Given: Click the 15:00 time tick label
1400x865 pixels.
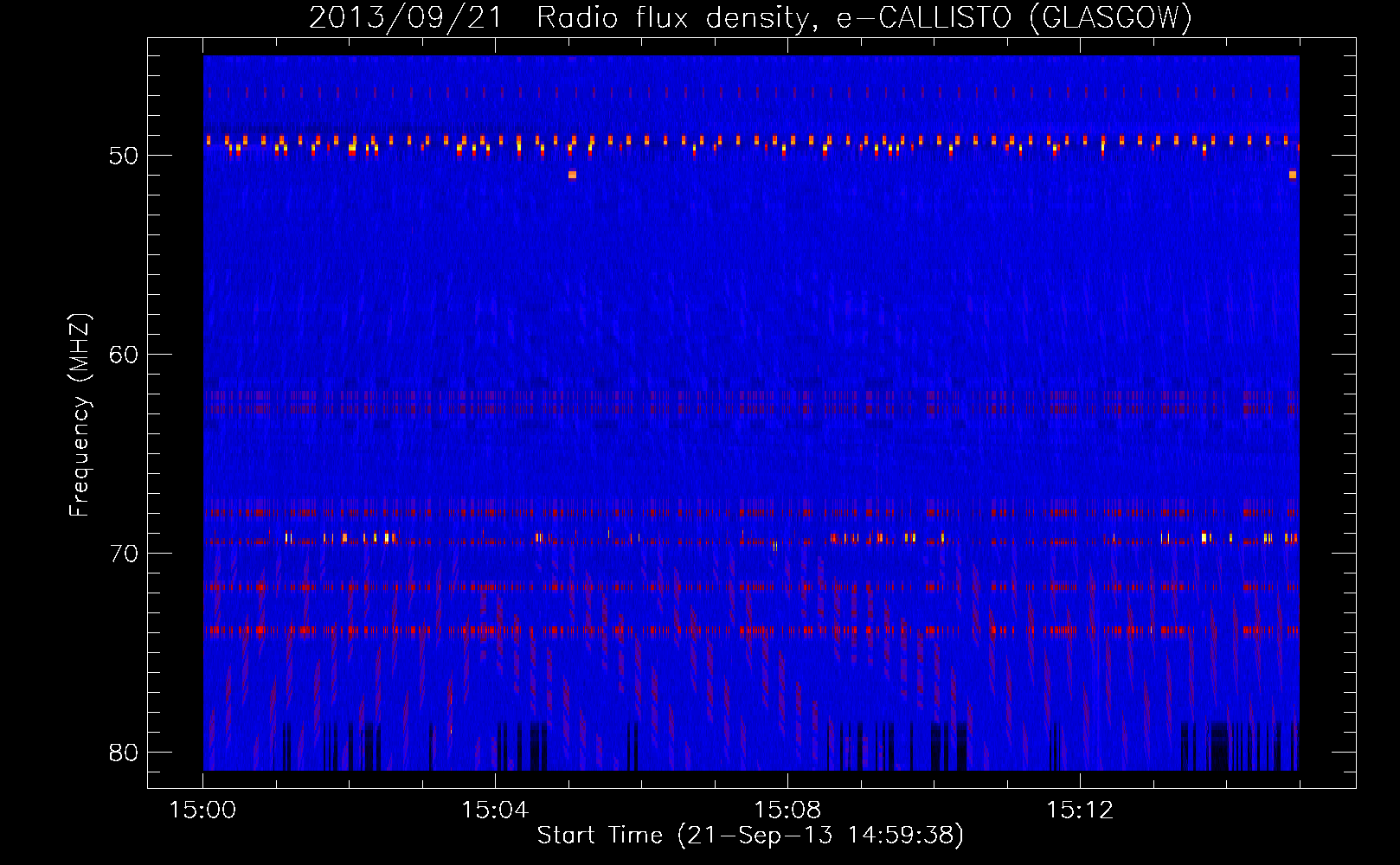Looking at the screenshot, I should click(x=202, y=811).
